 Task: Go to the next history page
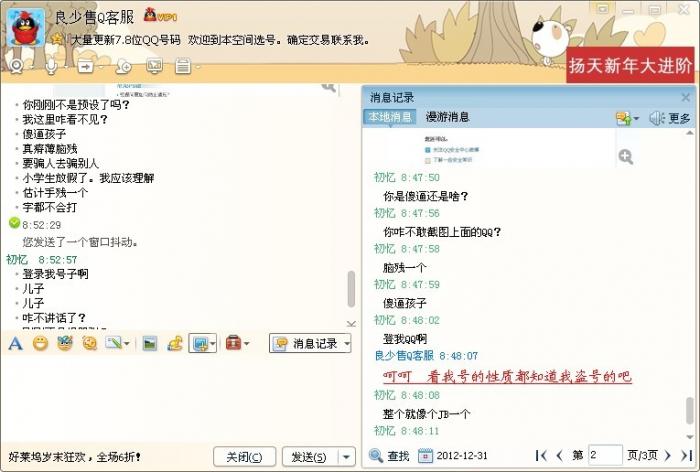coord(667,455)
